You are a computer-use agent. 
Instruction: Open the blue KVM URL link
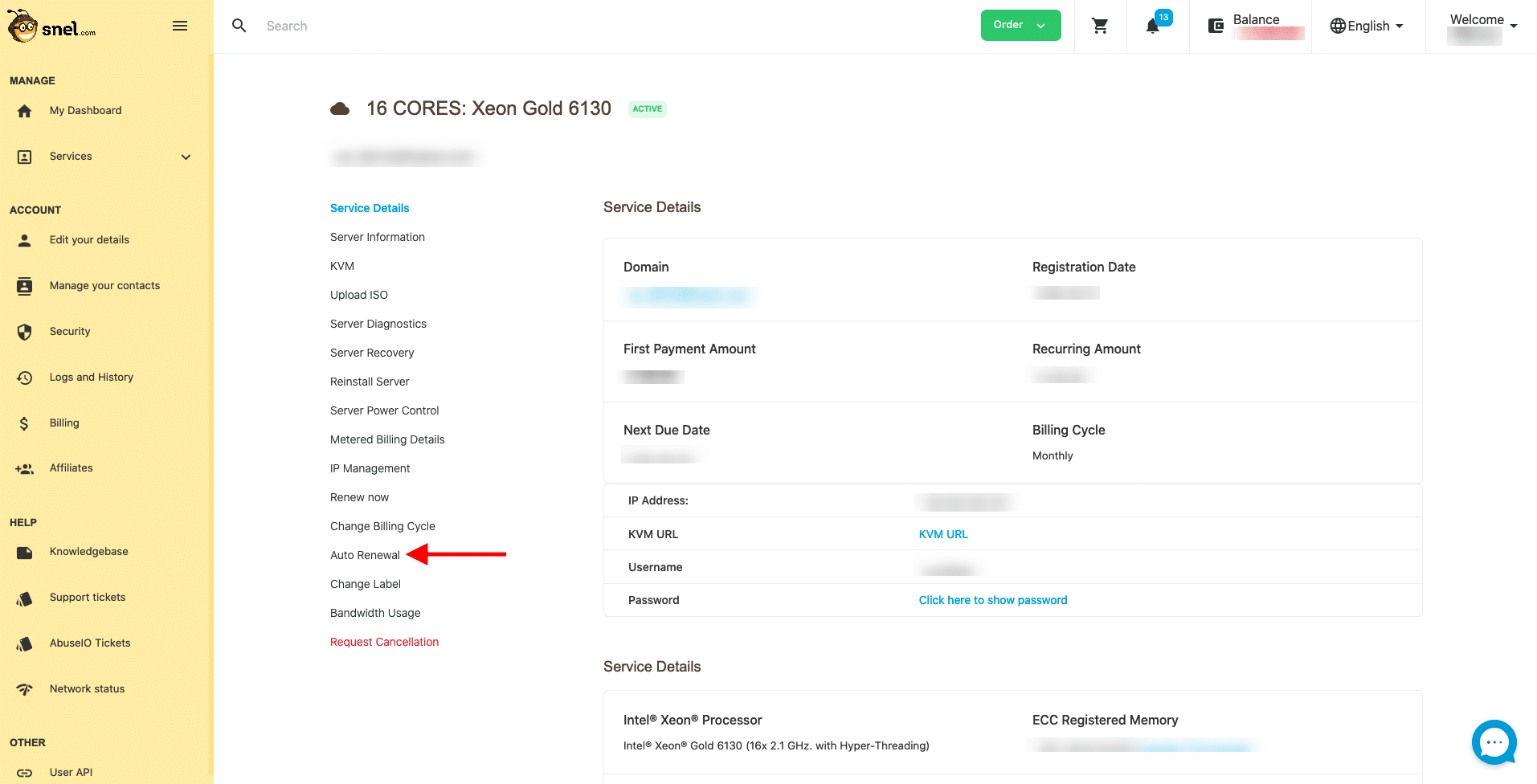click(x=943, y=534)
